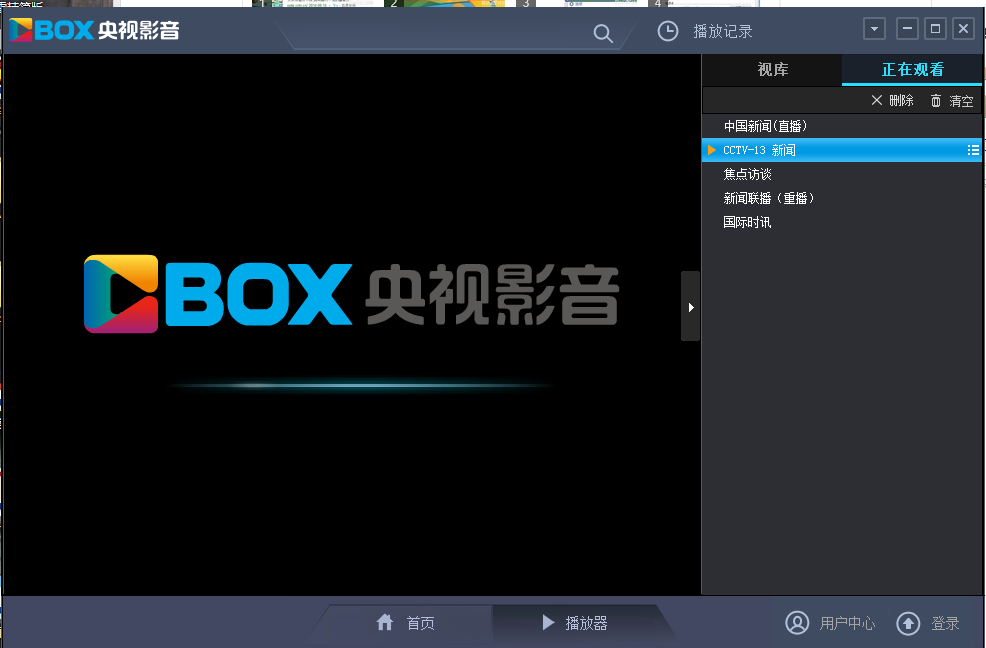The image size is (986, 648).
Task: Click the trash icon next to 清空
Action: click(x=936, y=100)
